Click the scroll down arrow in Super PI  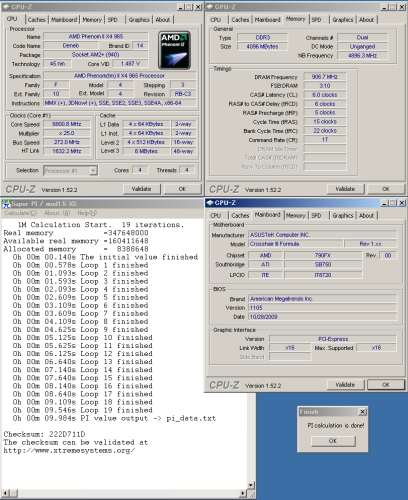(252, 485)
